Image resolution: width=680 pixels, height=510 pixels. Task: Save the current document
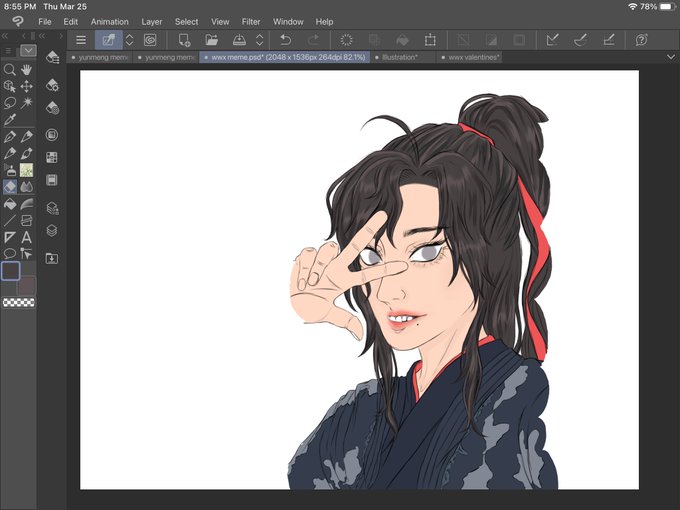[239, 40]
